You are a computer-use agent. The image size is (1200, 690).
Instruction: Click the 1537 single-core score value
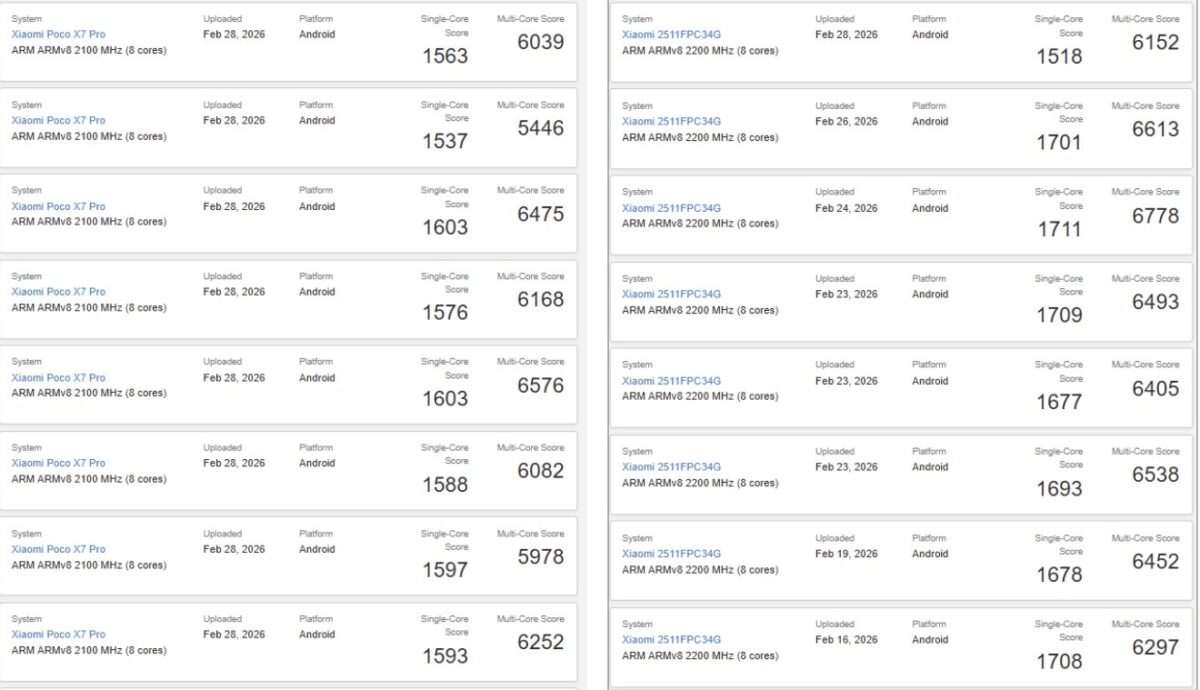point(445,141)
